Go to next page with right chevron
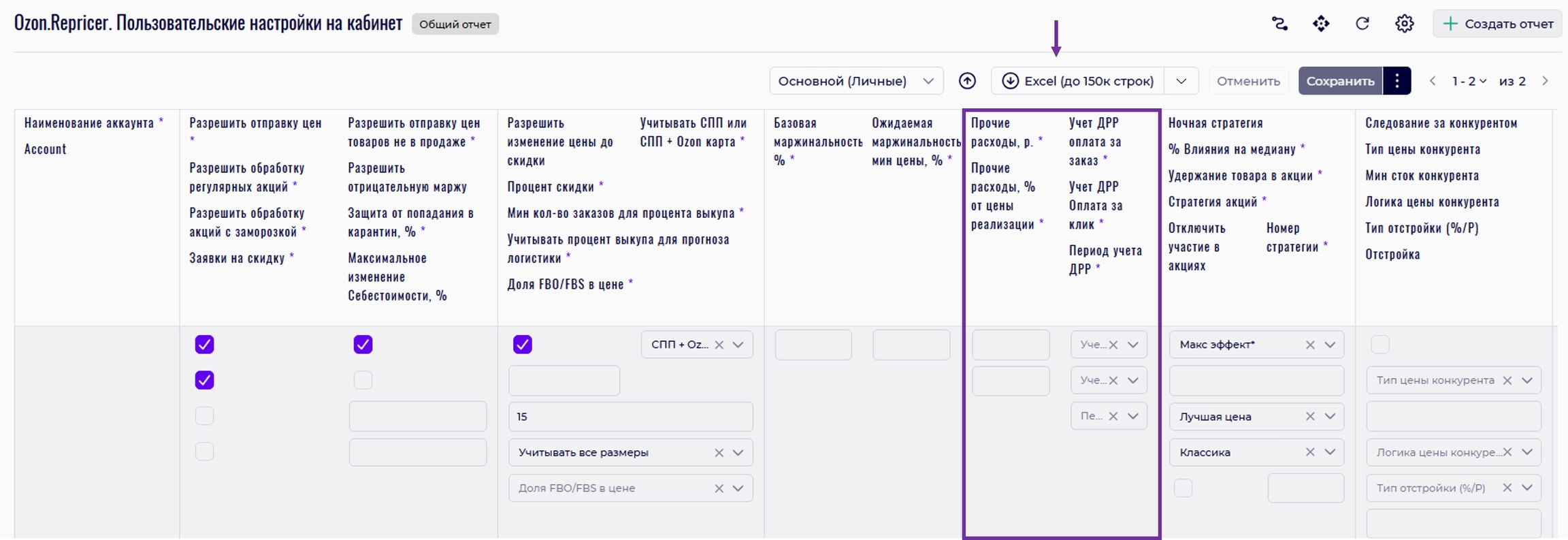 point(1546,81)
